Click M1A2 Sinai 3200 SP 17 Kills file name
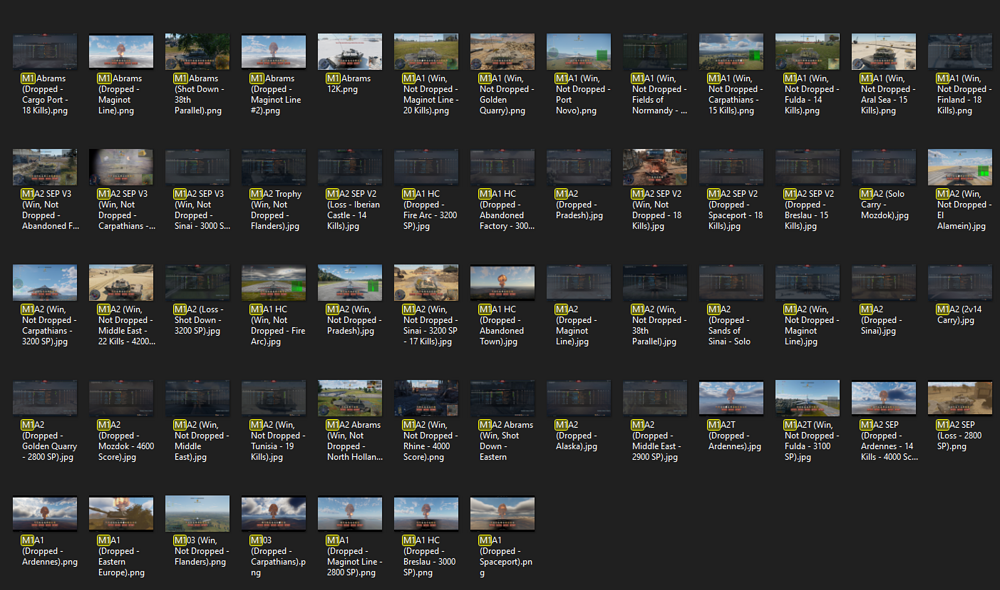Image resolution: width=1000 pixels, height=590 pixels. 430,325
